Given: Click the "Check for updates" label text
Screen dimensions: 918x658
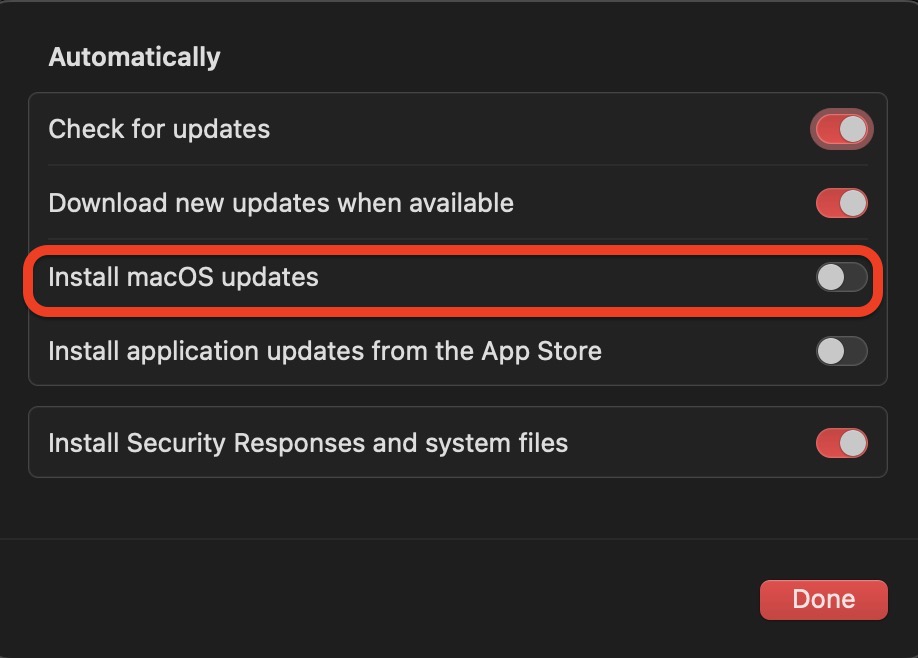Looking at the screenshot, I should click(x=159, y=130).
